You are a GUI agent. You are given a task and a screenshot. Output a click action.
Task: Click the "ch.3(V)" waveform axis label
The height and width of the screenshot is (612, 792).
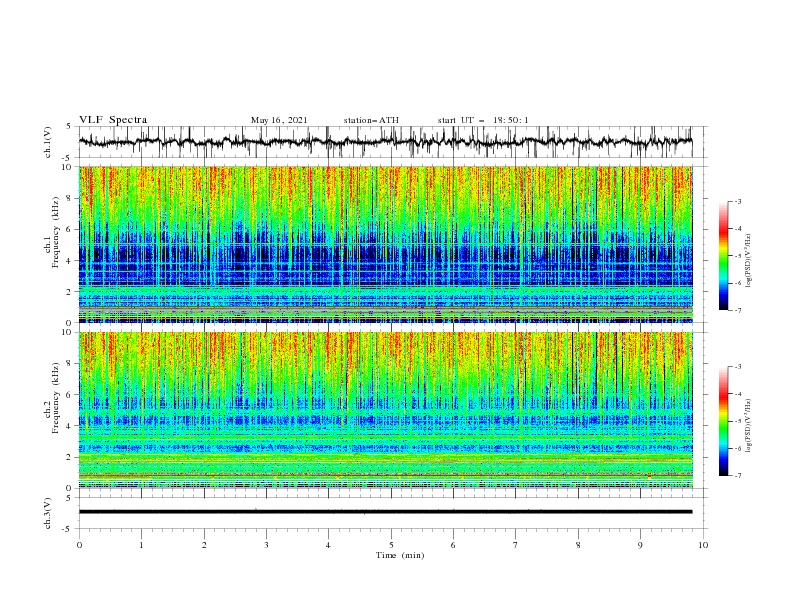click(x=48, y=513)
